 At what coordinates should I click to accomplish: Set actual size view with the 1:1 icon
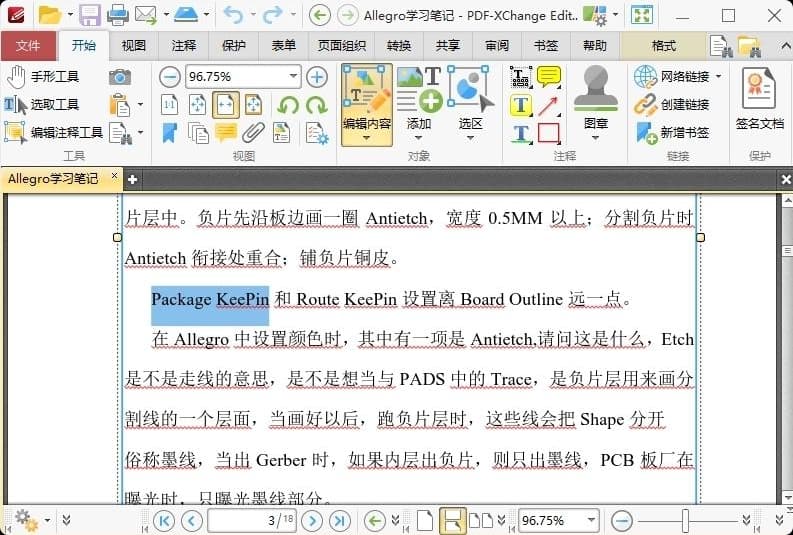point(169,105)
